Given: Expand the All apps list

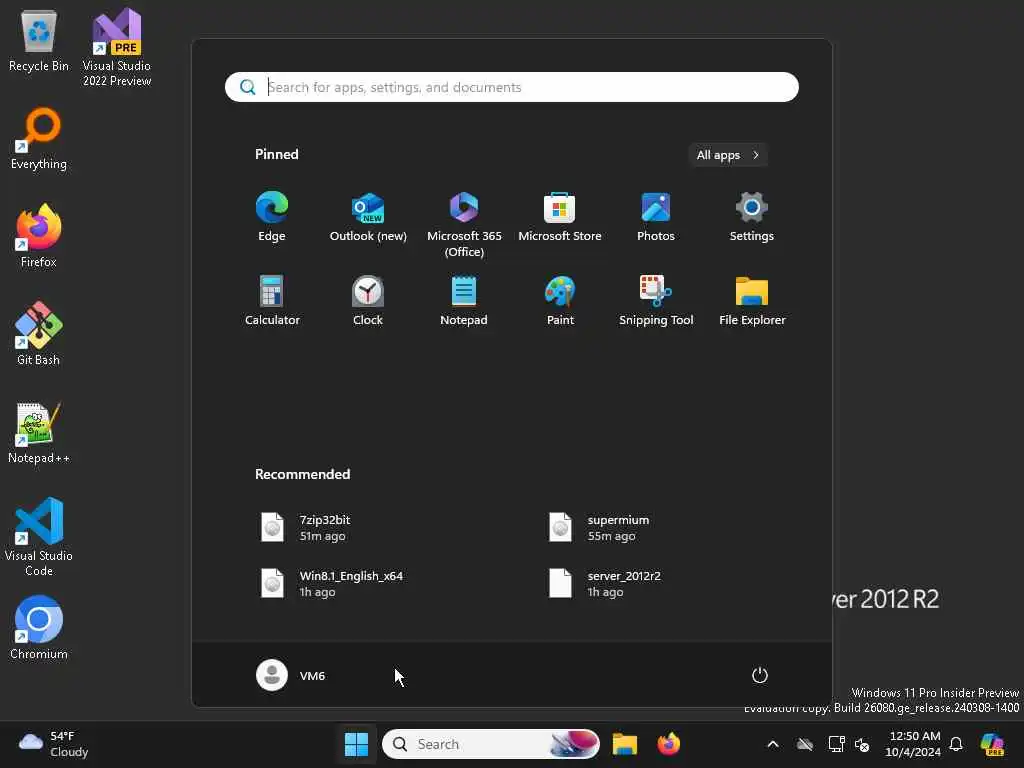Looking at the screenshot, I should 728,155.
